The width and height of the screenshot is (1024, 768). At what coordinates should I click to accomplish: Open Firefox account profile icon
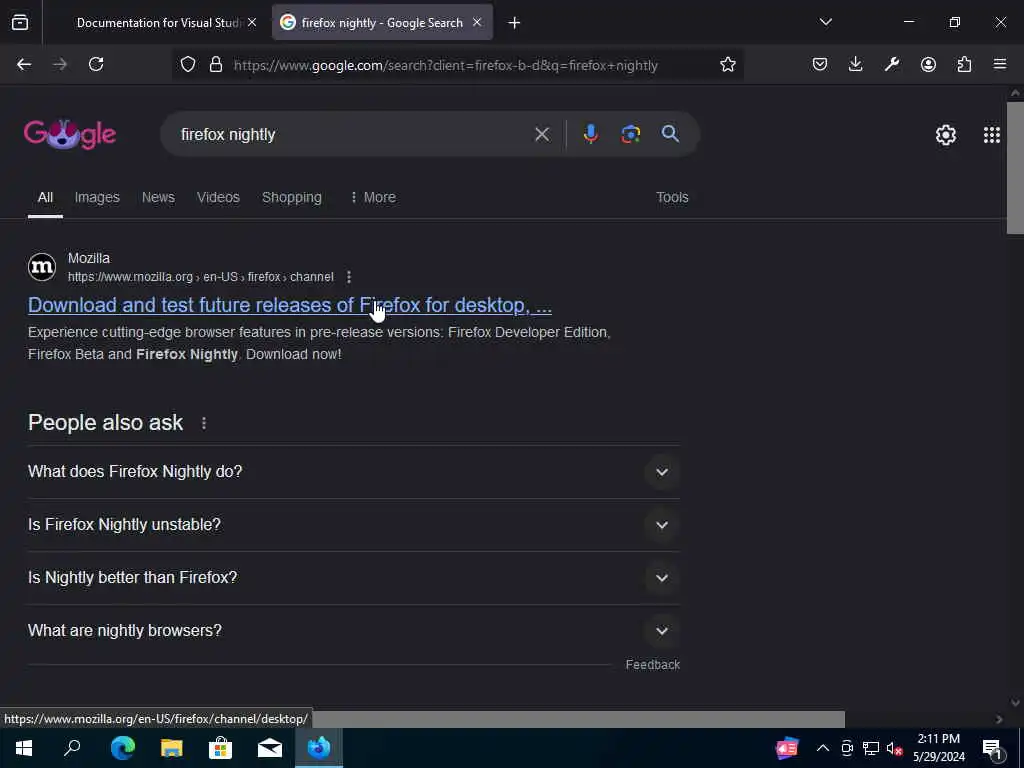[928, 64]
